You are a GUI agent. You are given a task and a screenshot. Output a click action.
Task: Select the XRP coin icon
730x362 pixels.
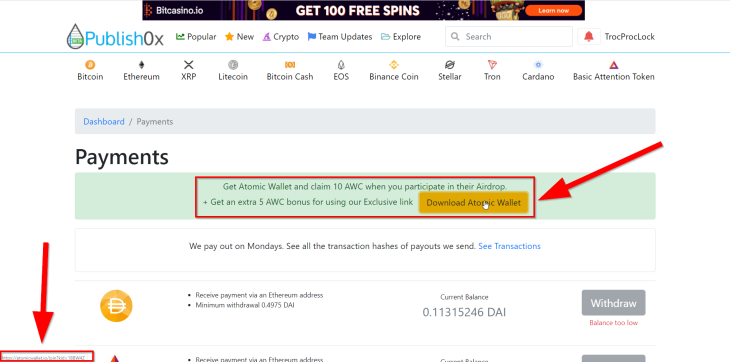point(189,65)
